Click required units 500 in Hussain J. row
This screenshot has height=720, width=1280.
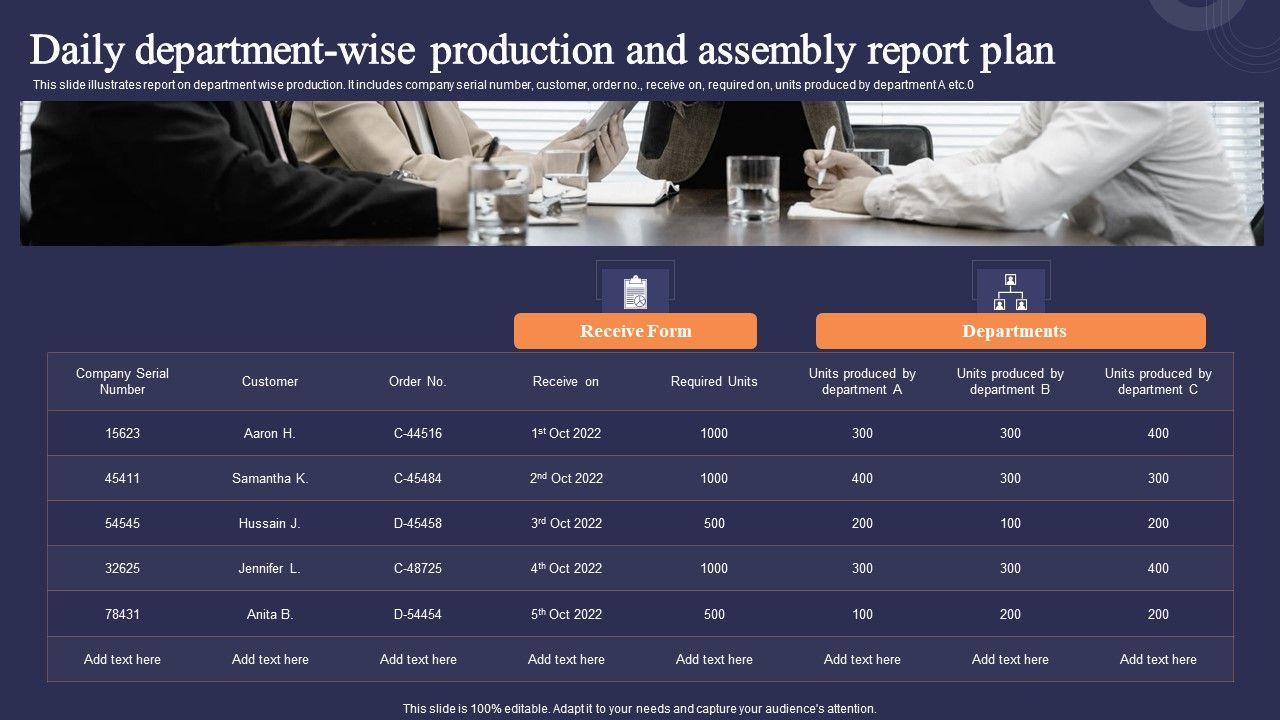coord(714,523)
